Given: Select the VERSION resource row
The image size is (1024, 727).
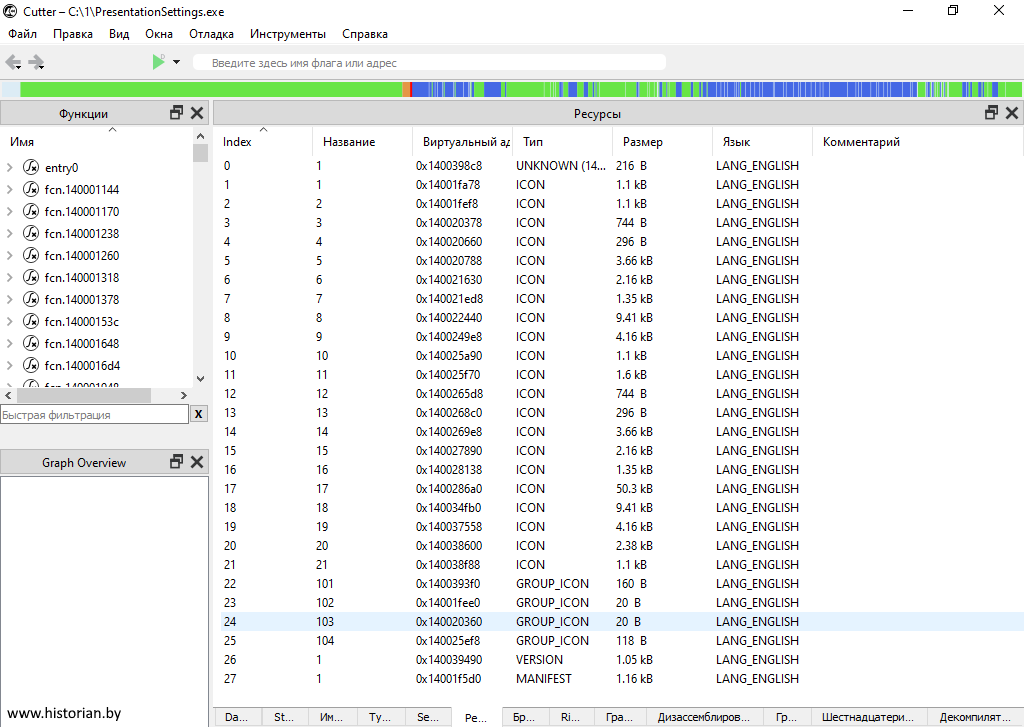Looking at the screenshot, I should coord(540,660).
